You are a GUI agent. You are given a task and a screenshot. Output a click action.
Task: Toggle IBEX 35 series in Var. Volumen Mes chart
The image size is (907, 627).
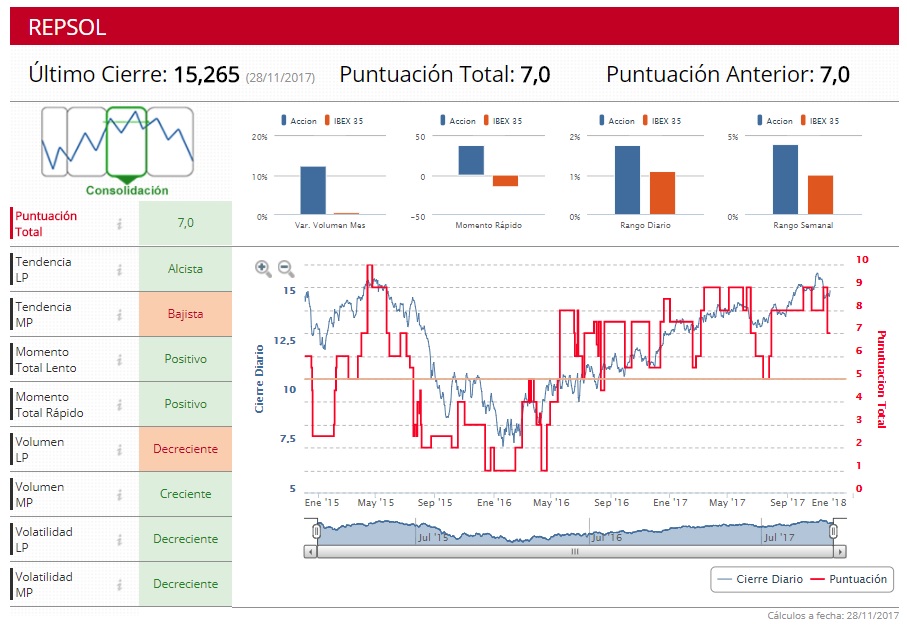[x=344, y=120]
